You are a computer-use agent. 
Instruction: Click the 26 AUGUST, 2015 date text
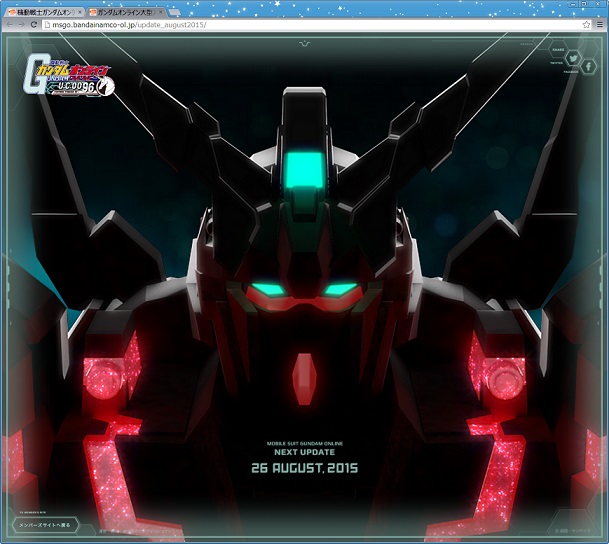304,468
